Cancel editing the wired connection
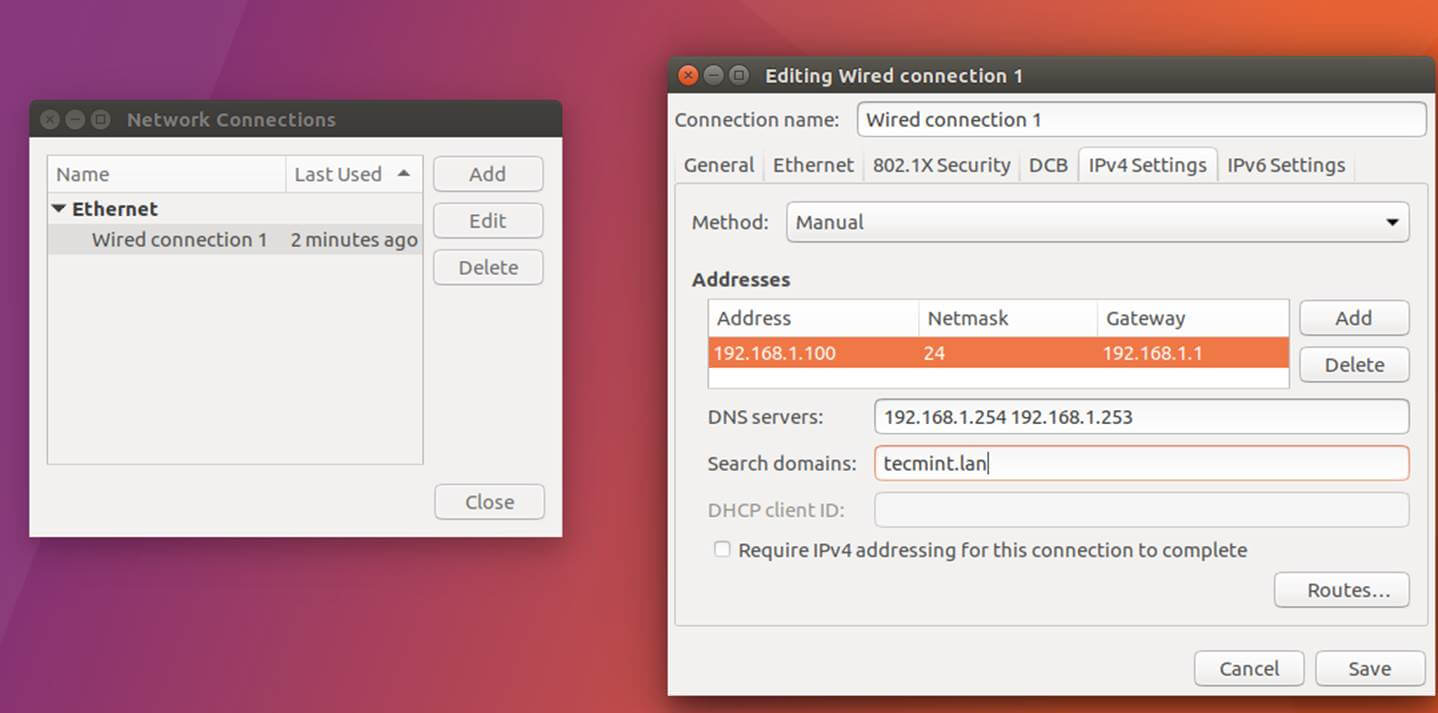 [x=1249, y=668]
